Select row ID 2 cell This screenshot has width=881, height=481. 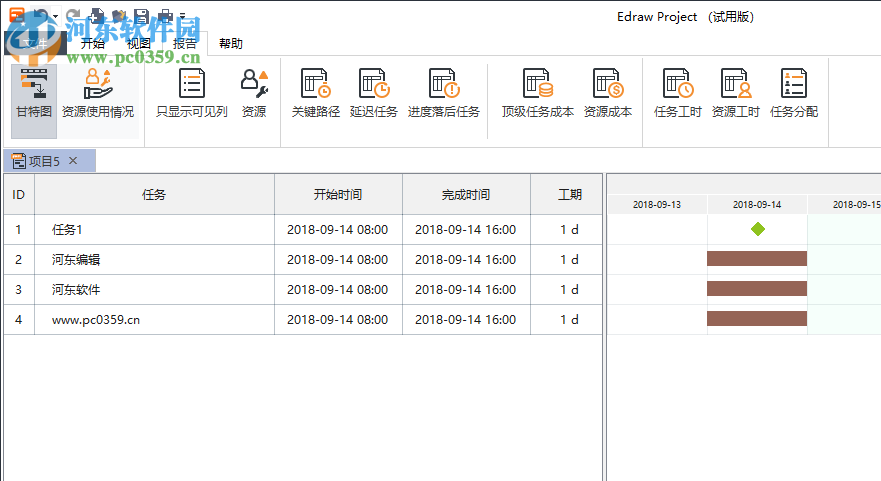(19, 260)
